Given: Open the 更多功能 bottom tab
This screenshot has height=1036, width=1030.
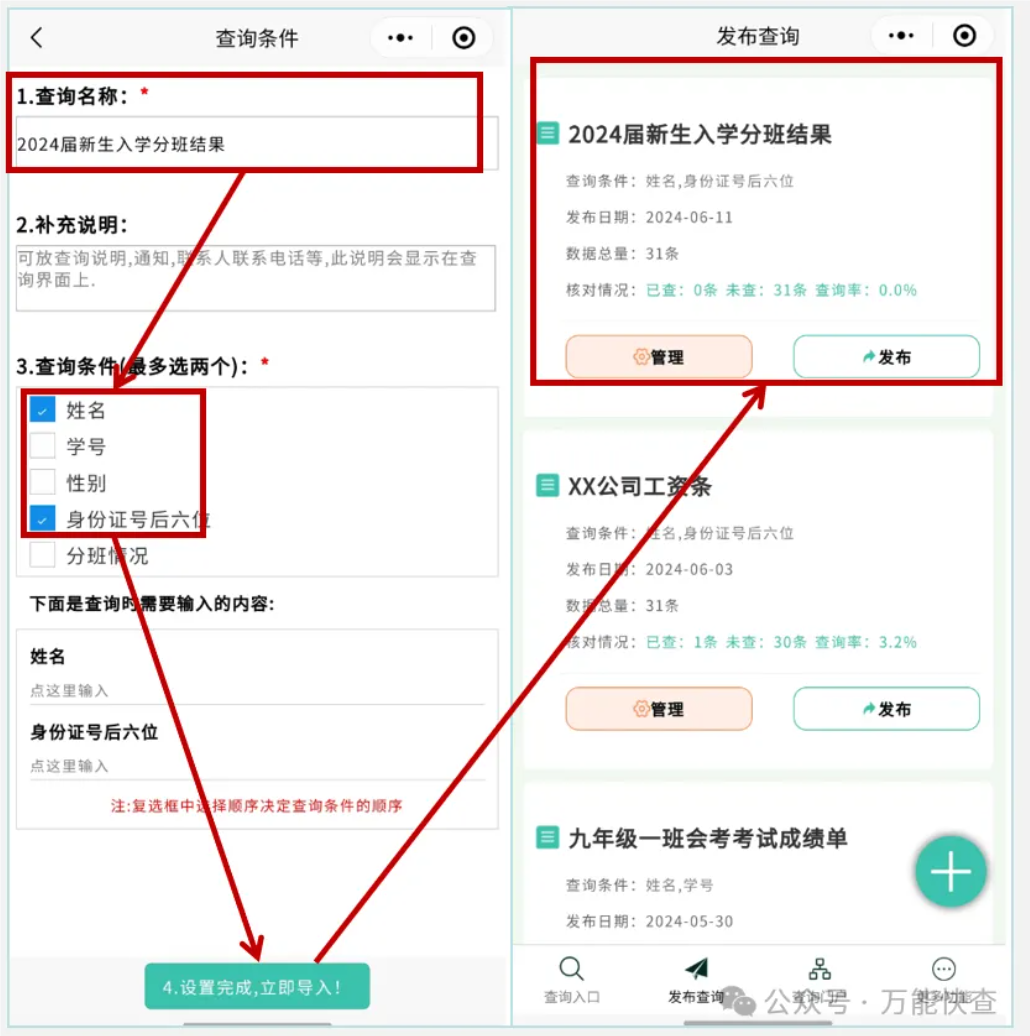Looking at the screenshot, I should [x=943, y=980].
